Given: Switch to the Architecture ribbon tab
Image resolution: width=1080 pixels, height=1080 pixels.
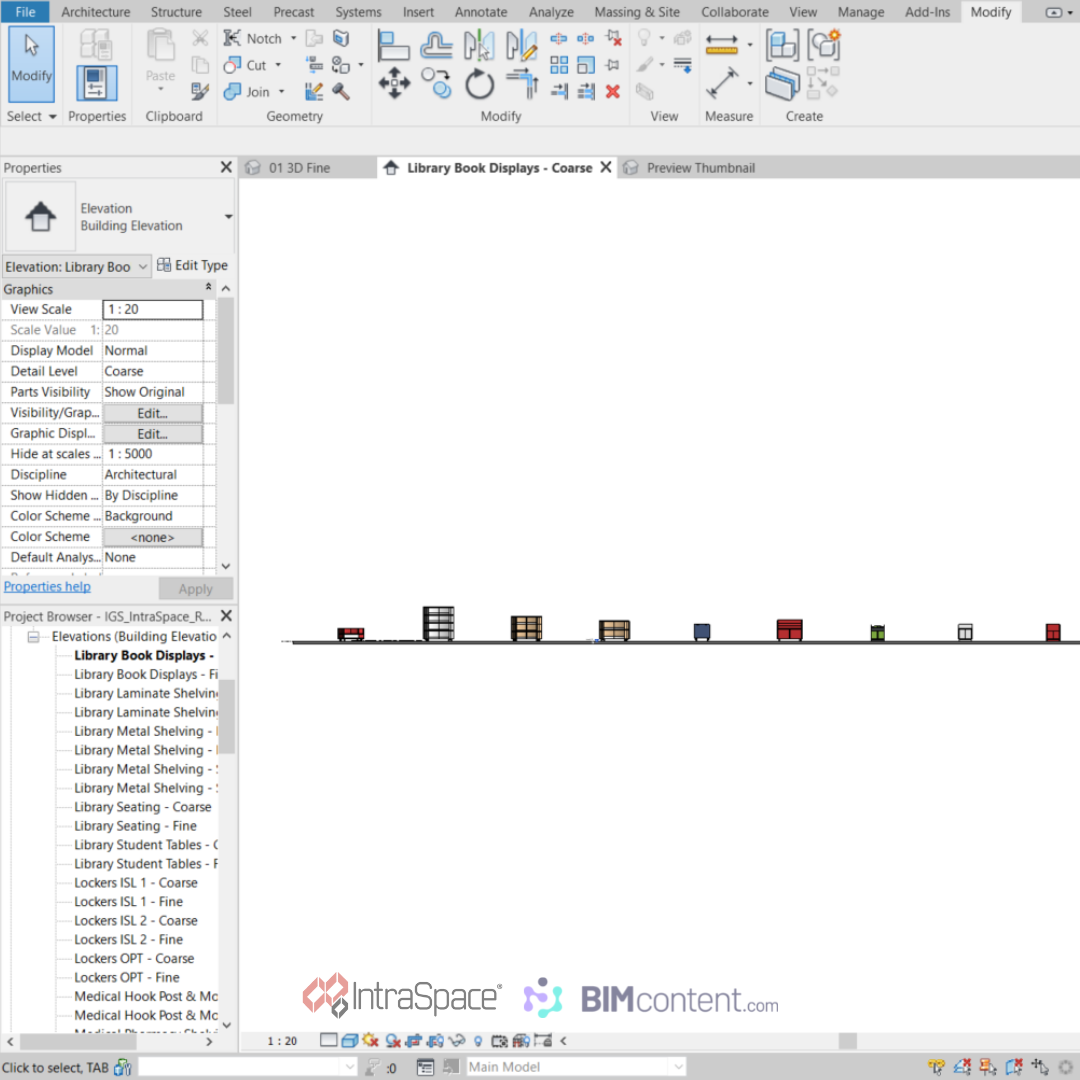Looking at the screenshot, I should (x=96, y=12).
